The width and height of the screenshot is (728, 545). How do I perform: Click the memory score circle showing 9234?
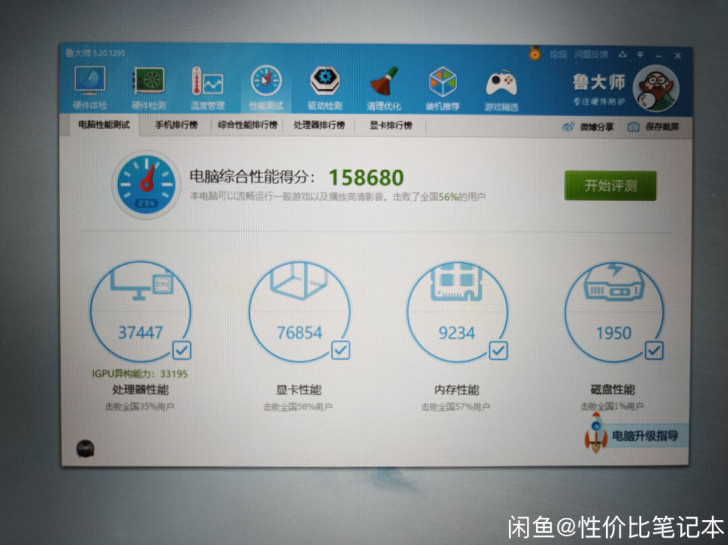point(457,311)
